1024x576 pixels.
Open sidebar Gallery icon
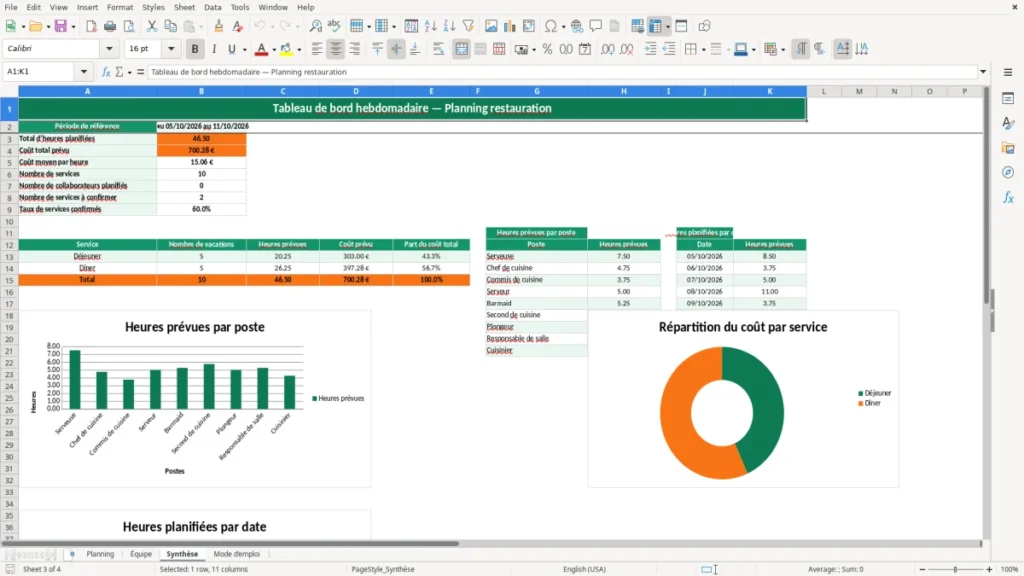1008,148
